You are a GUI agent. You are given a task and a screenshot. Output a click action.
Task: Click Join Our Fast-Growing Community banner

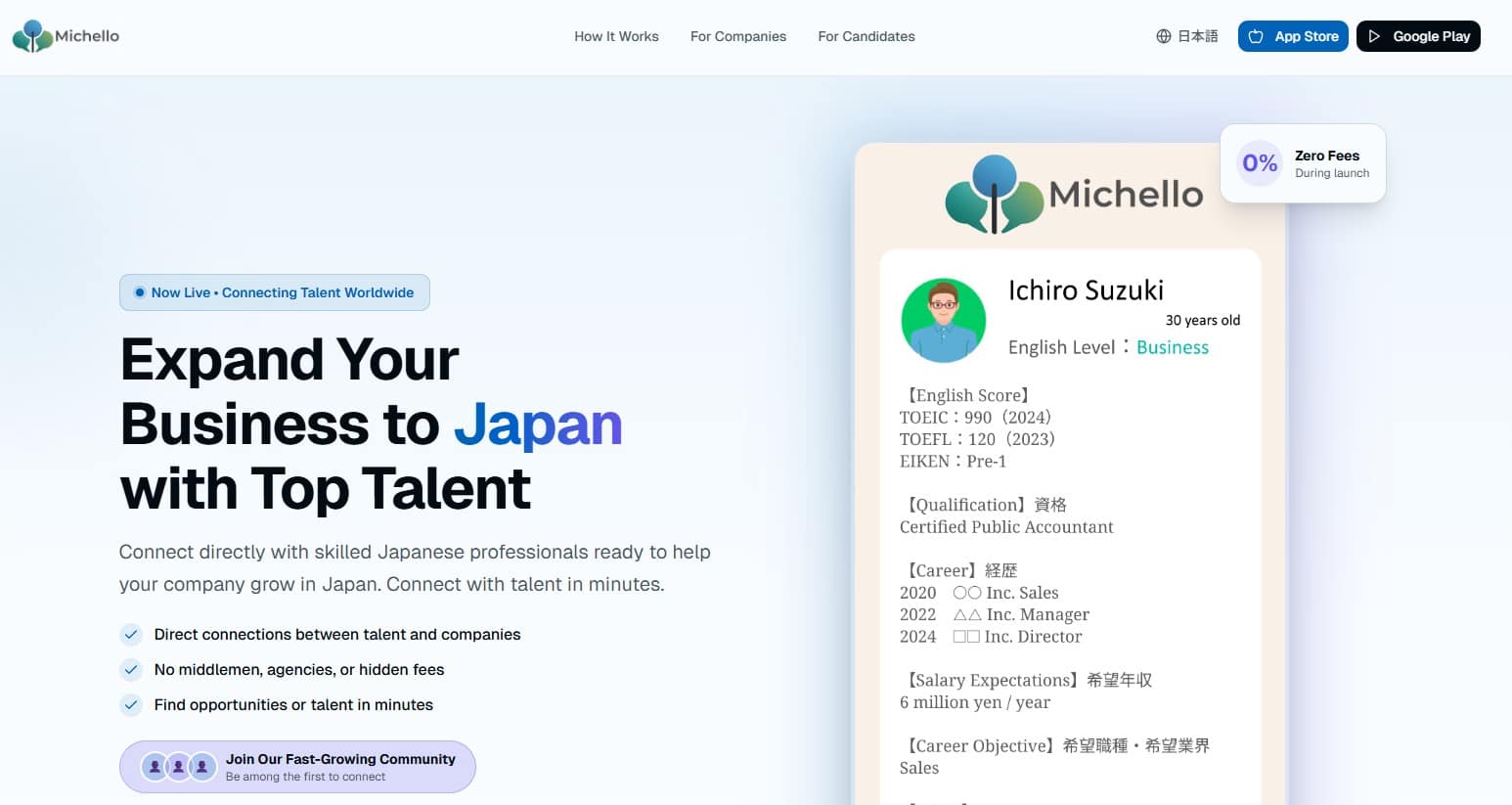(x=297, y=767)
